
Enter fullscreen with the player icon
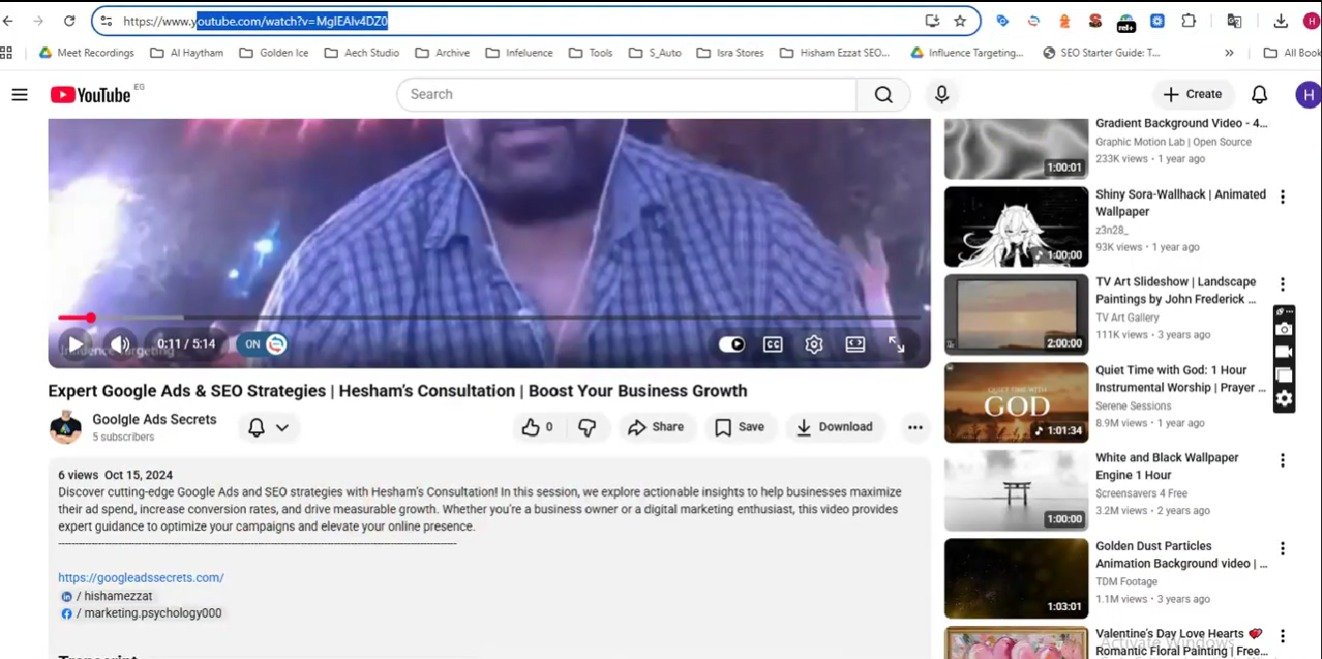(x=896, y=344)
